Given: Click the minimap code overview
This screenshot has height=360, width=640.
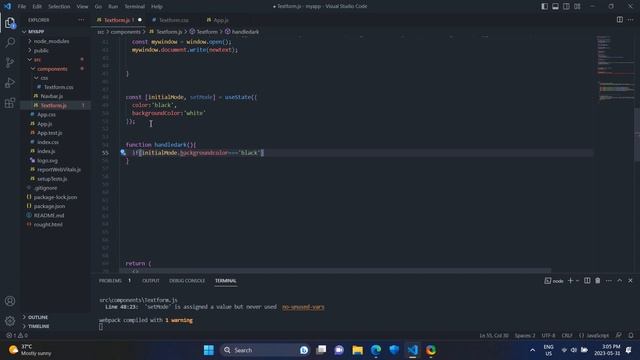Looking at the screenshot, I should coord(616,69).
